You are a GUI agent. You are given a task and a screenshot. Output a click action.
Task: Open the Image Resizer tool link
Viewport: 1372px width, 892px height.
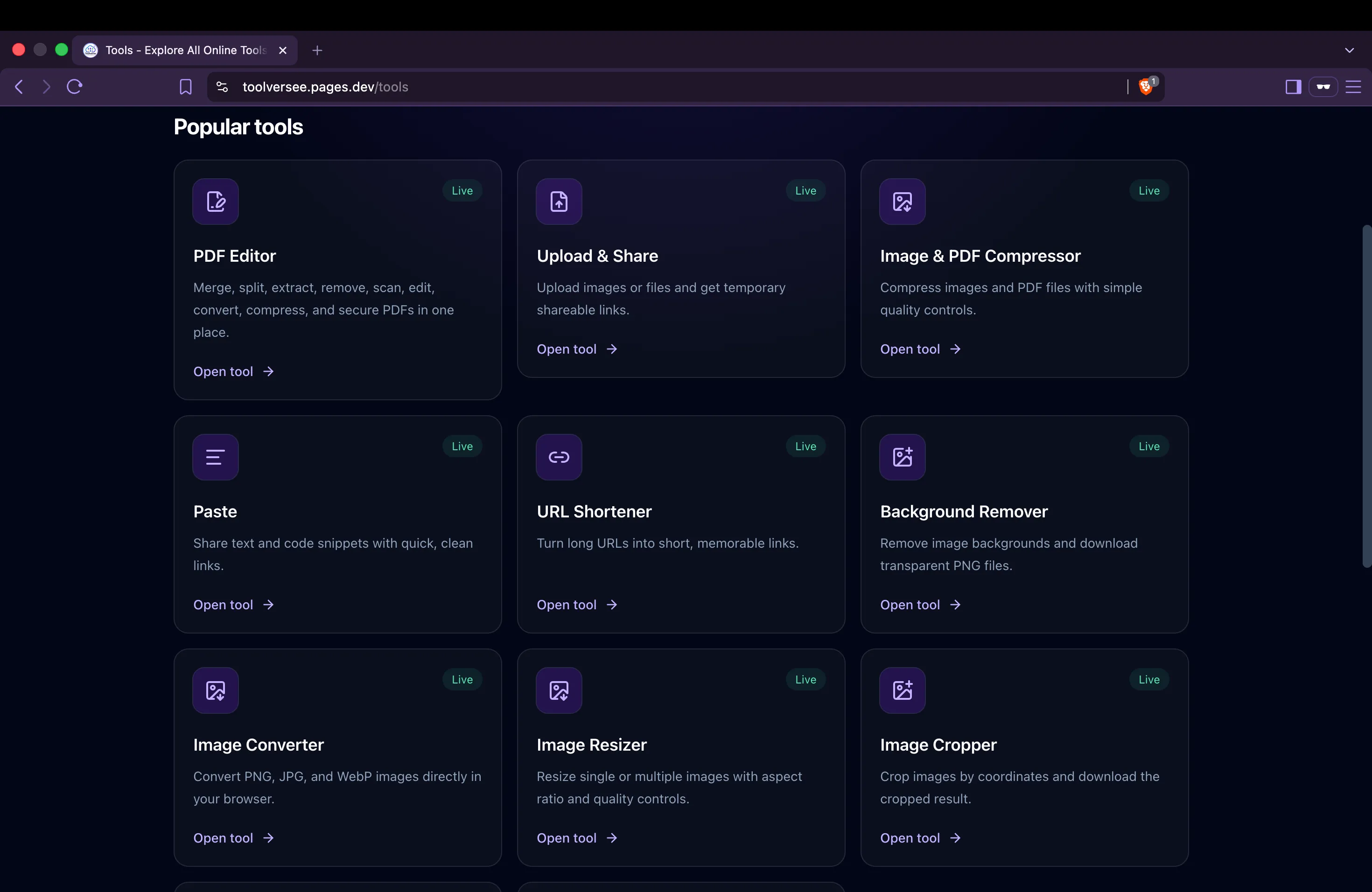577,838
